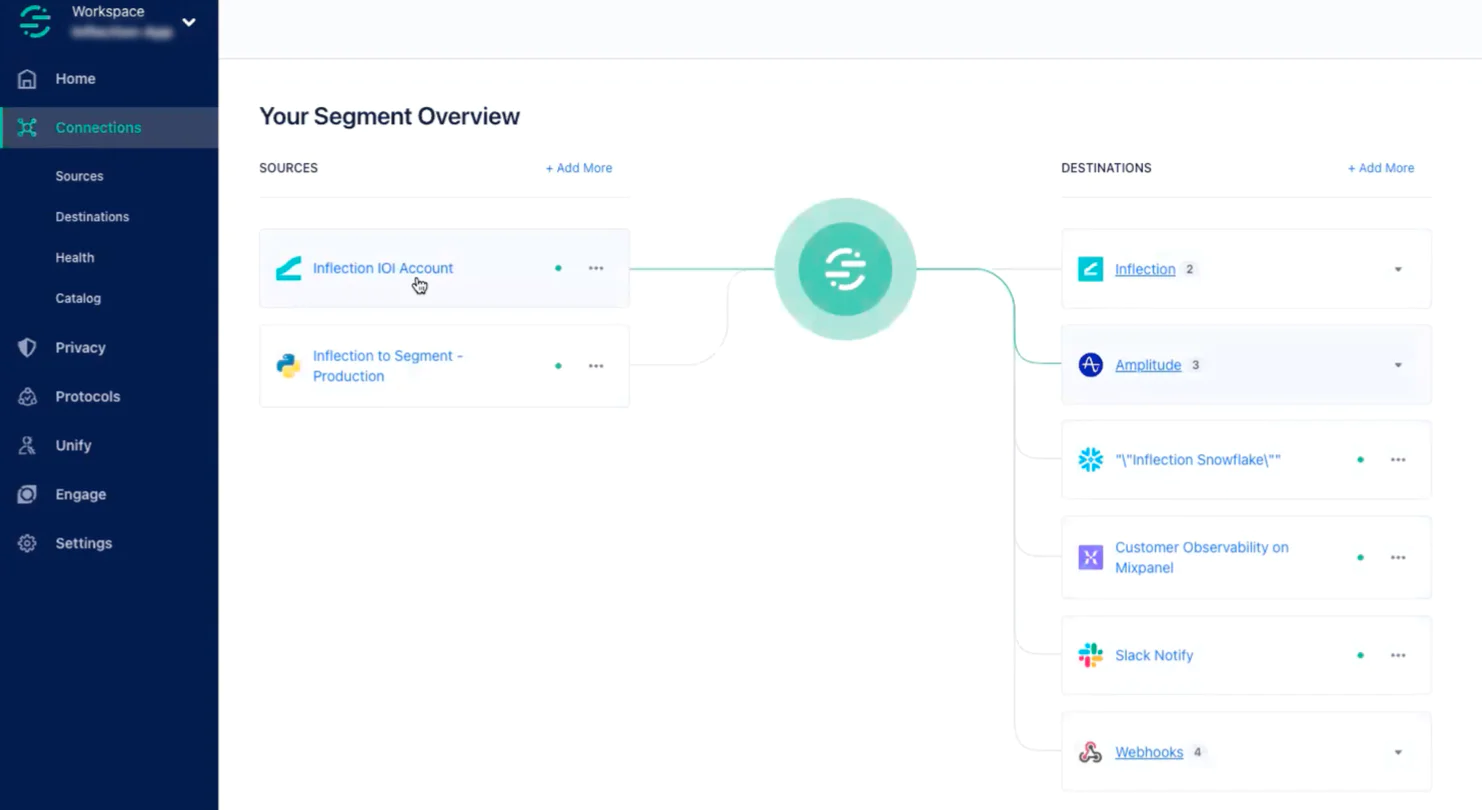1482x810 pixels.
Task: Expand the Webhooks destination group
Action: [x=1398, y=752]
